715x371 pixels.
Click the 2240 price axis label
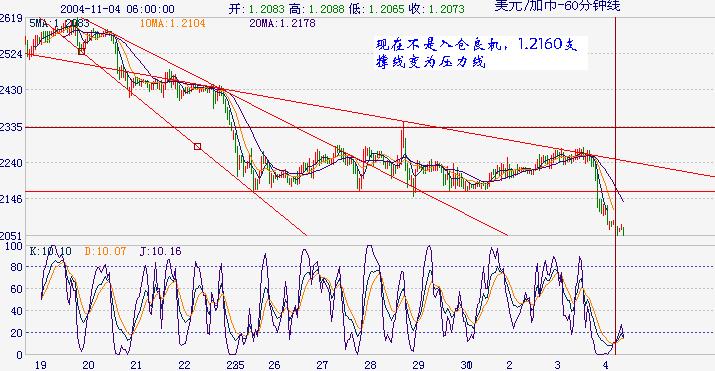click(x=11, y=163)
